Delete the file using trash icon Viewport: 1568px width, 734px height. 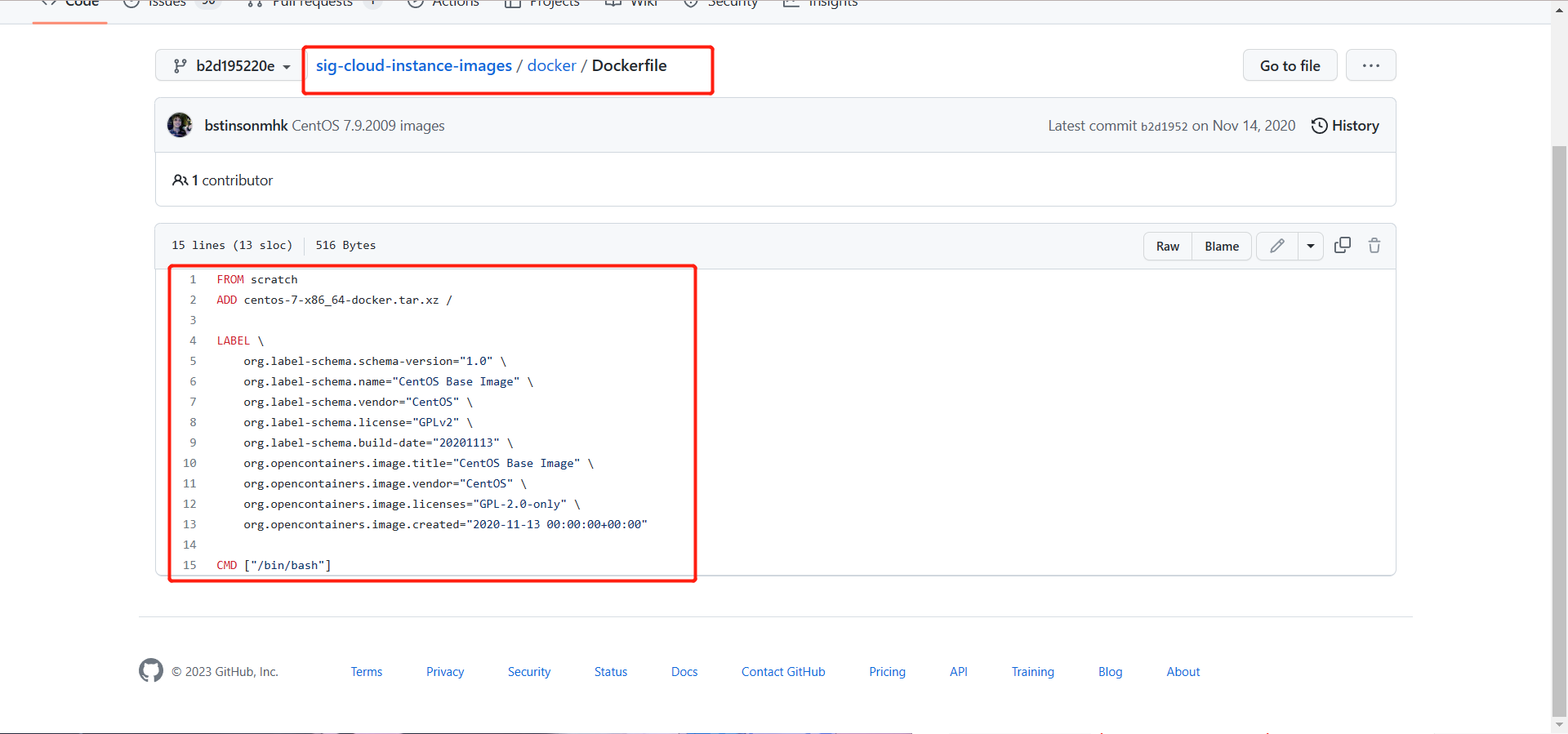[1374, 246]
